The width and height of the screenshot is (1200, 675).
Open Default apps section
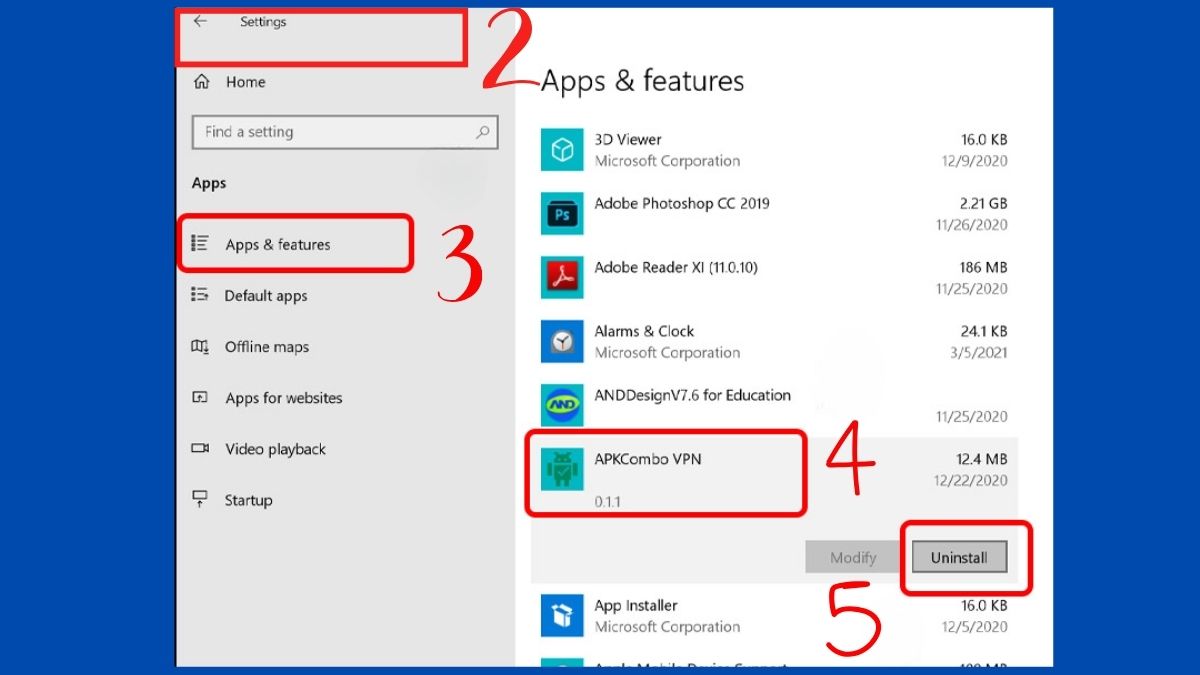pyautogui.click(x=266, y=296)
